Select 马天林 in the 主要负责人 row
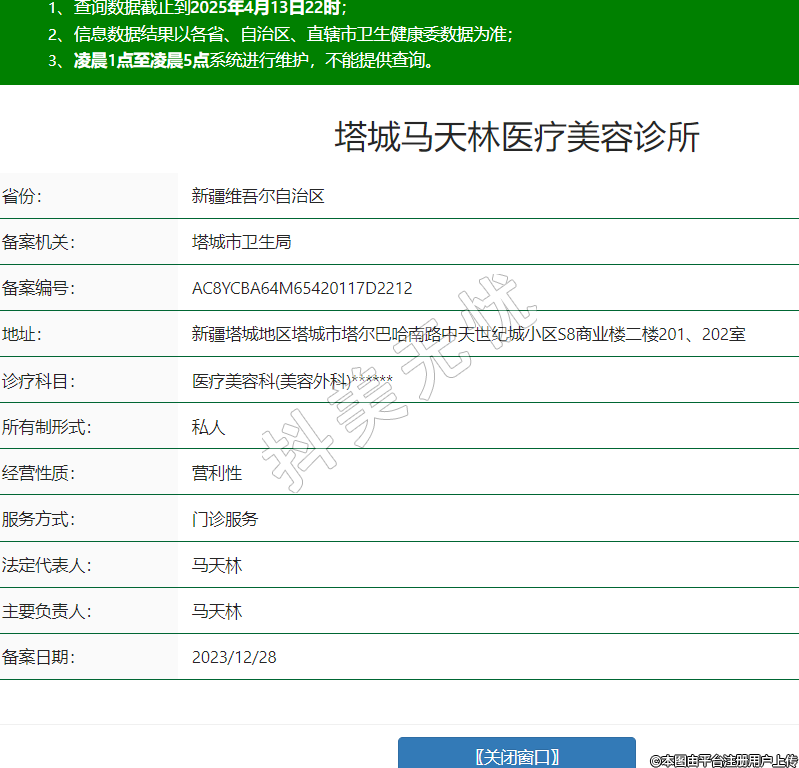799x768 pixels. [216, 611]
